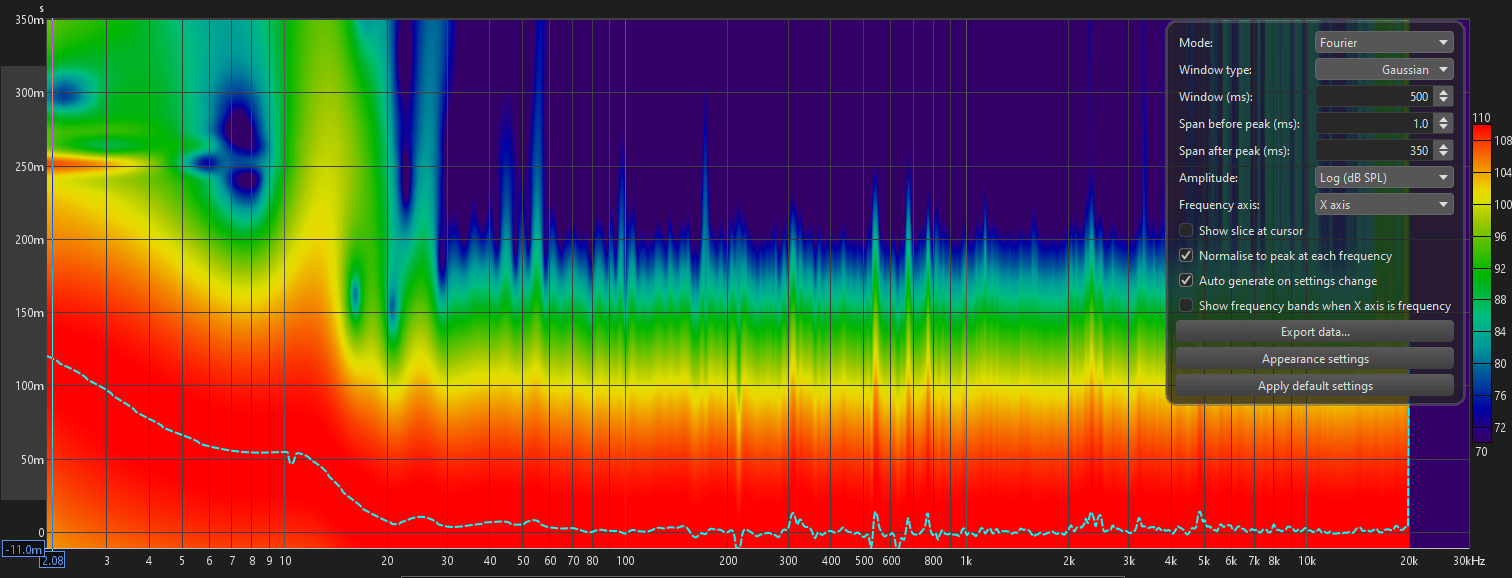Image resolution: width=1512 pixels, height=578 pixels.
Task: Click the dB colour scale bar
Action: click(1481, 285)
